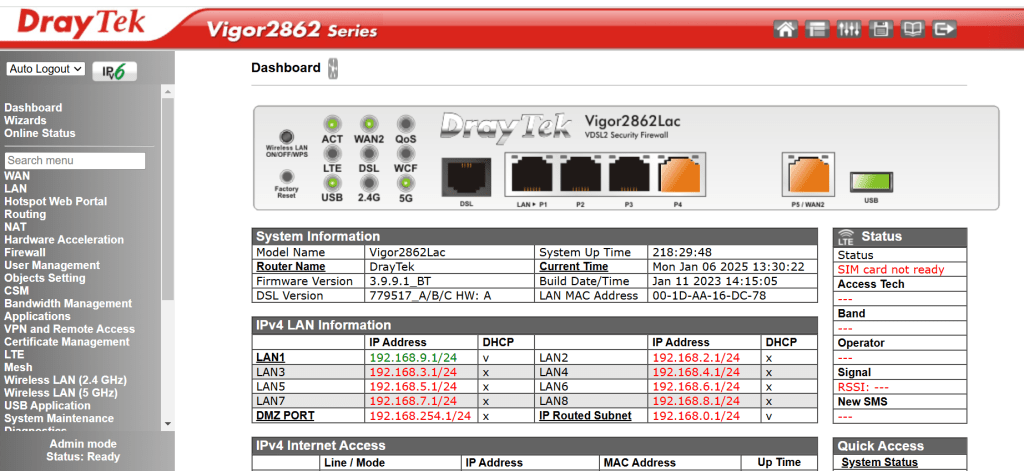Click the icon next to Dashboard title

tap(333, 68)
